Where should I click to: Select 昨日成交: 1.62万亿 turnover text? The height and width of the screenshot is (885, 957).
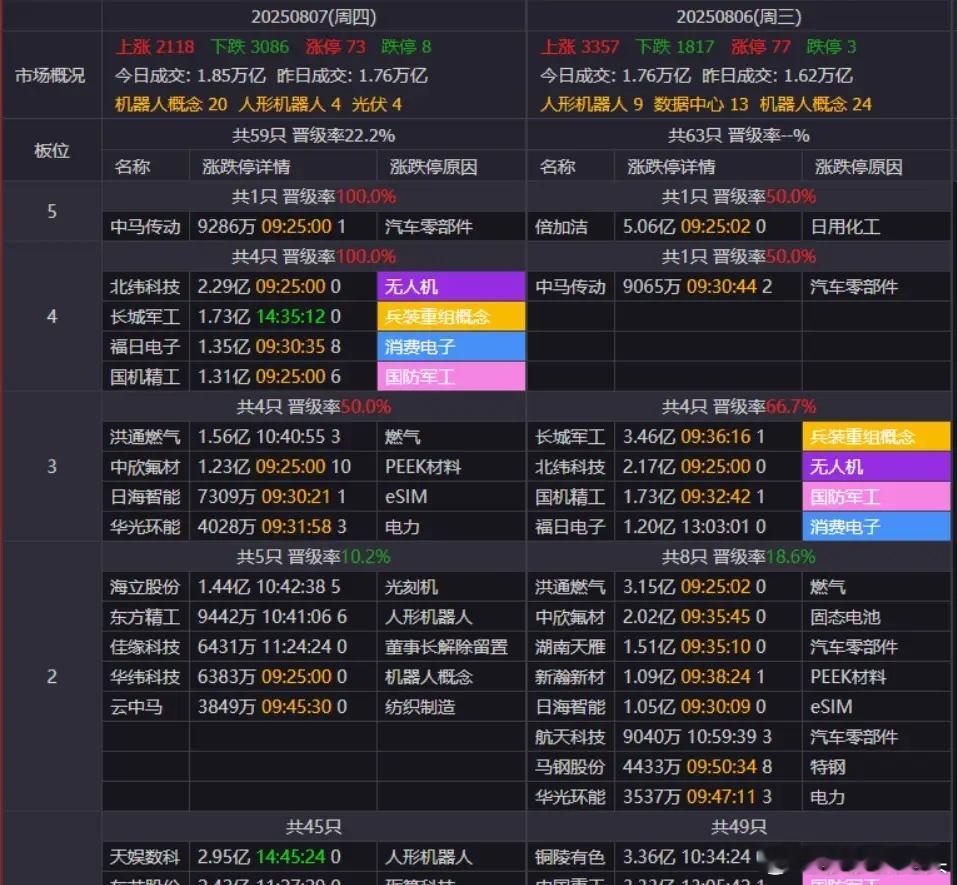tap(777, 76)
